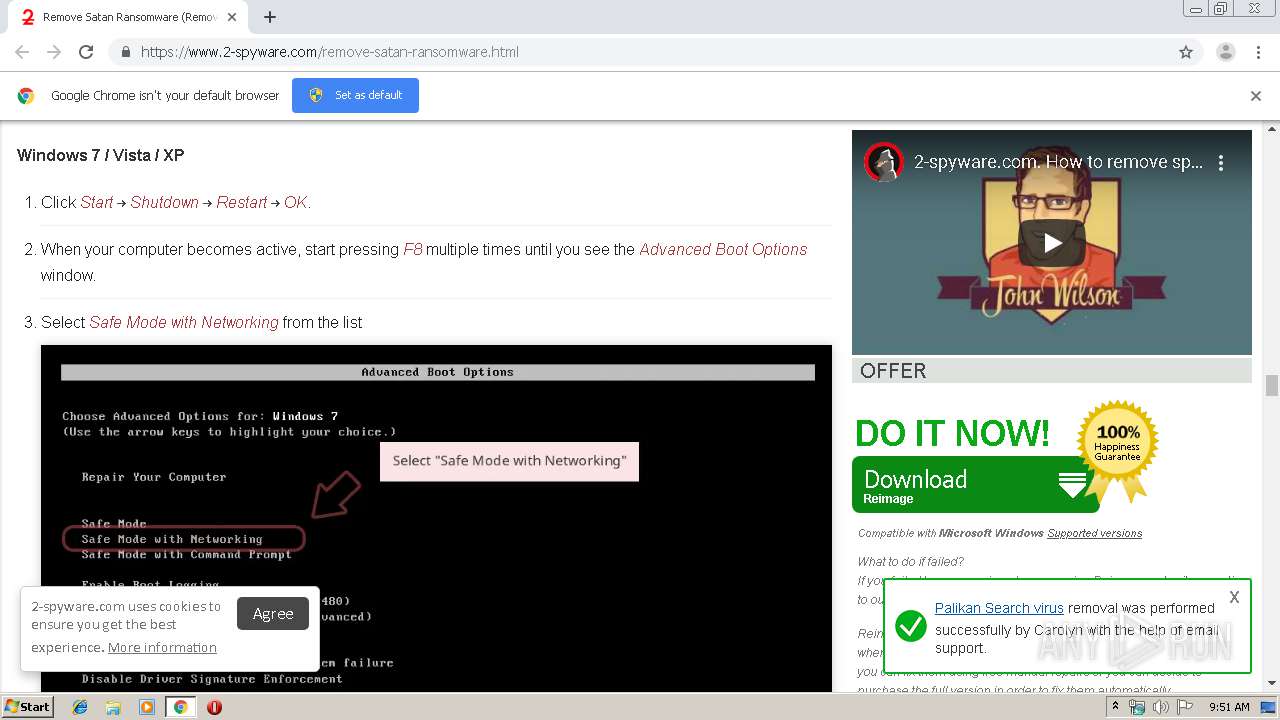This screenshot has width=1280, height=720.
Task: Open the Windows Start menu
Action: (27, 706)
